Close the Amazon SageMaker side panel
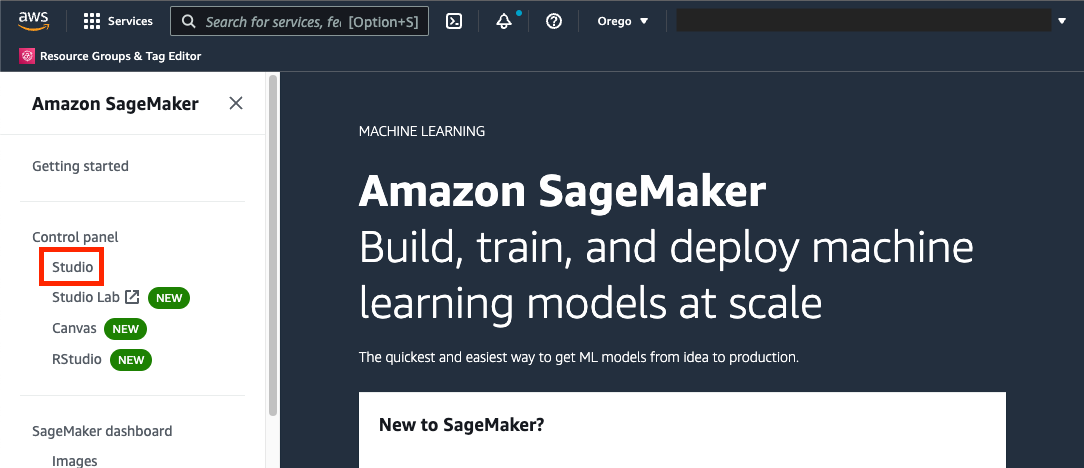This screenshot has height=468, width=1084. coord(236,103)
